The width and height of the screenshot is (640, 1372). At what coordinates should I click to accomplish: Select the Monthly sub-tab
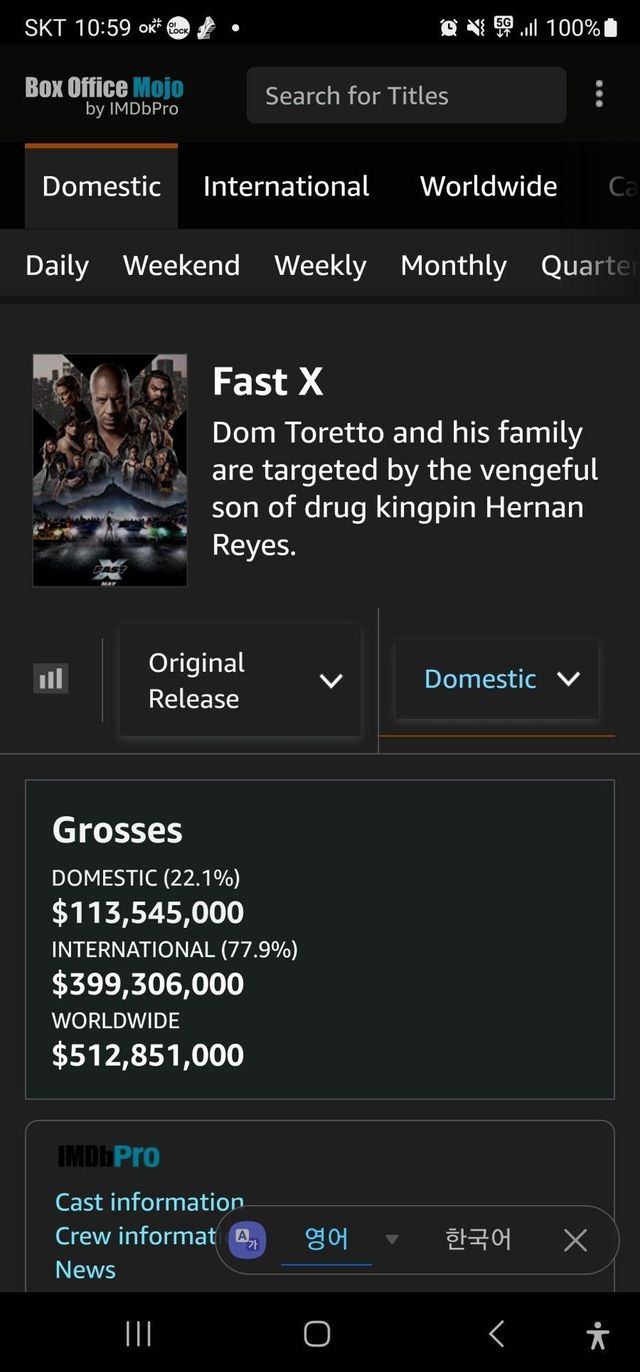point(453,265)
